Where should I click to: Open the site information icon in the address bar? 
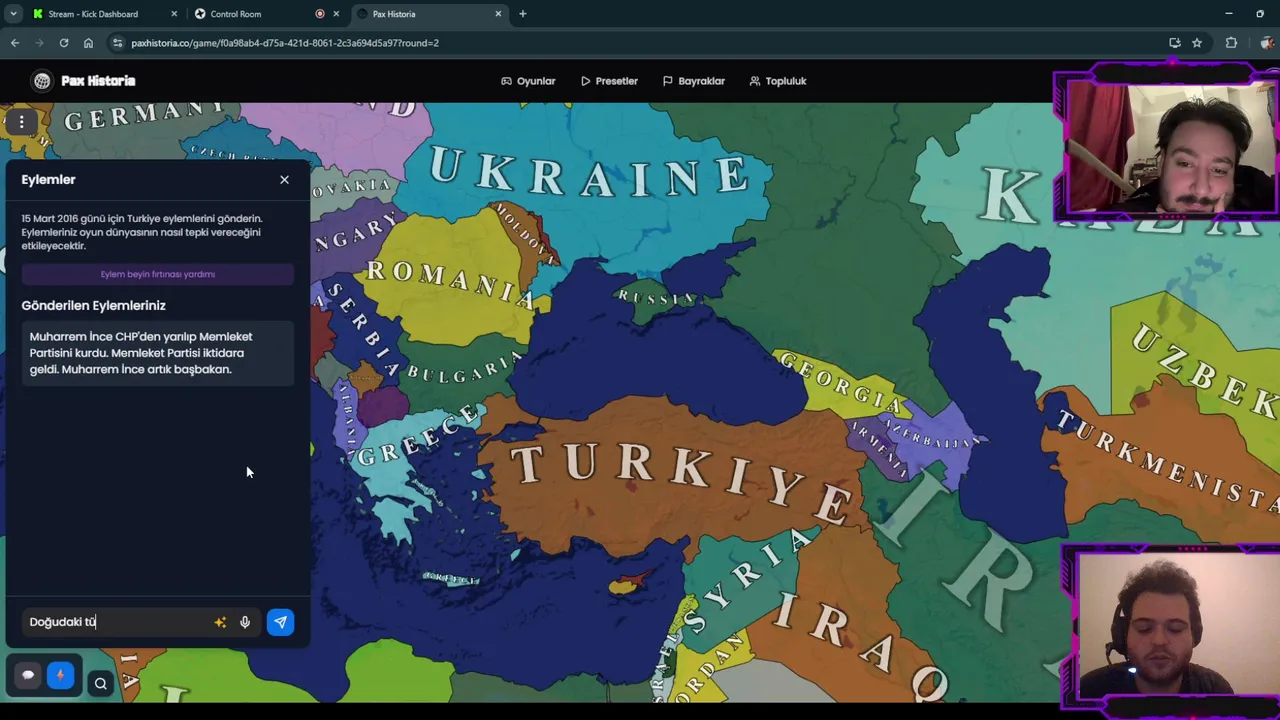coord(118,43)
